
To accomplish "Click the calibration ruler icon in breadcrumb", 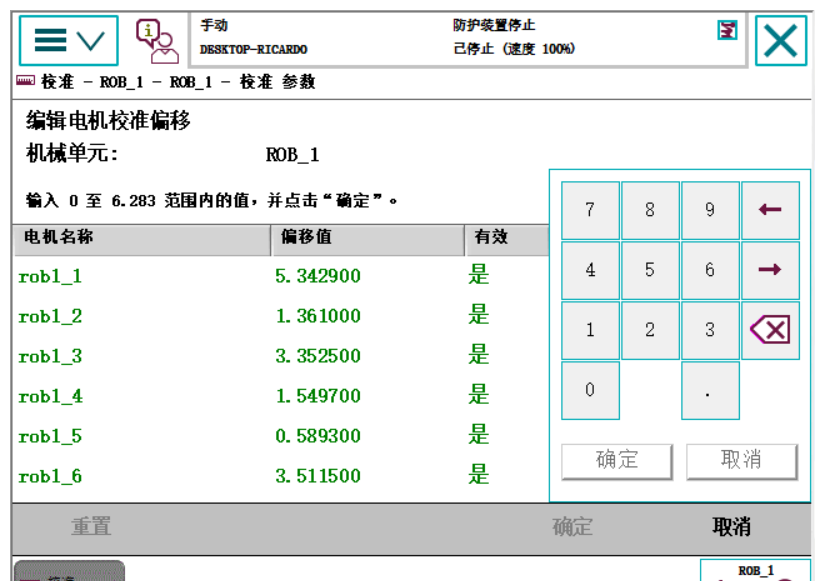I will pyautogui.click(x=25, y=81).
